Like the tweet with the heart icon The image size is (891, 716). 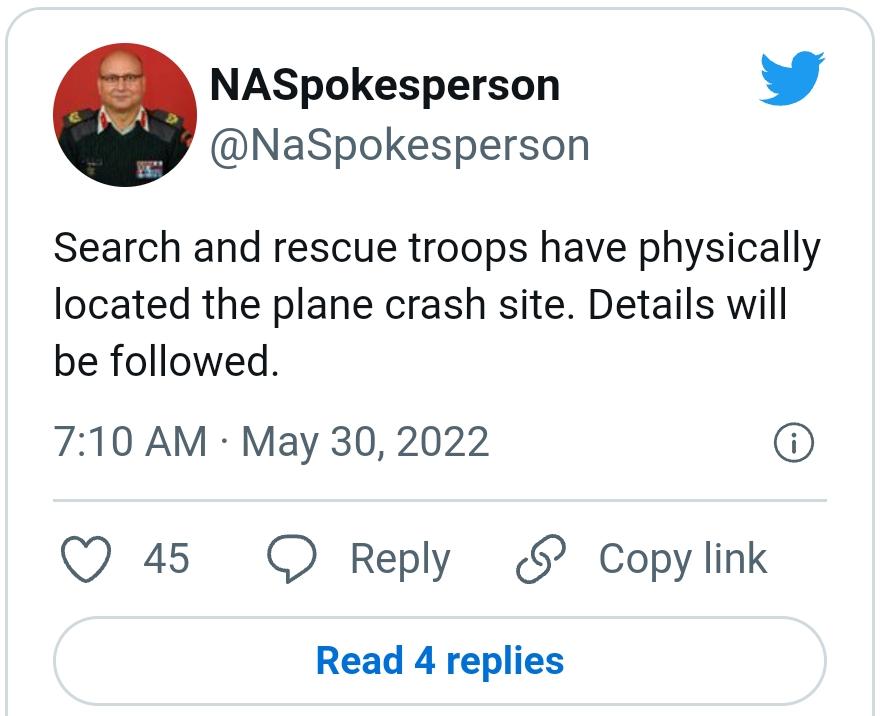click(86, 558)
